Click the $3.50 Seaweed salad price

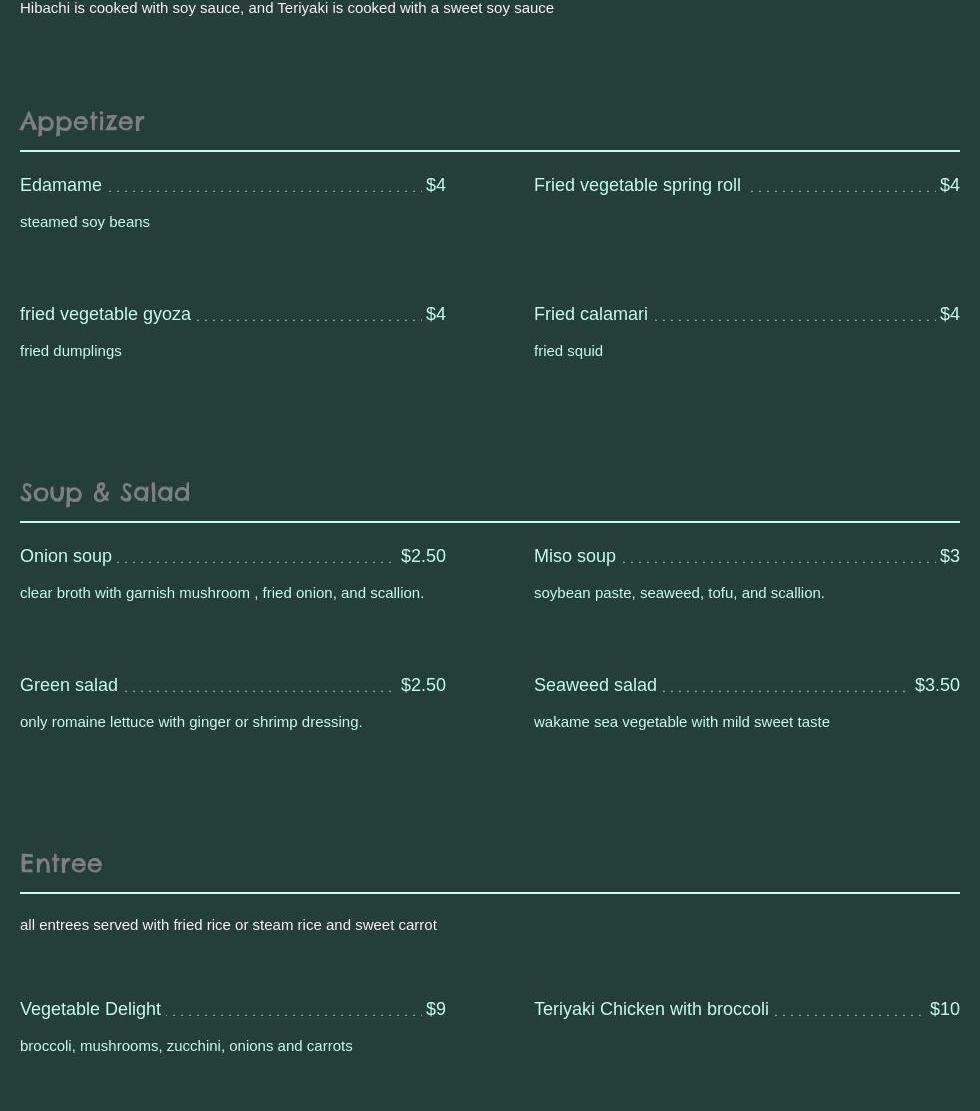click(937, 685)
